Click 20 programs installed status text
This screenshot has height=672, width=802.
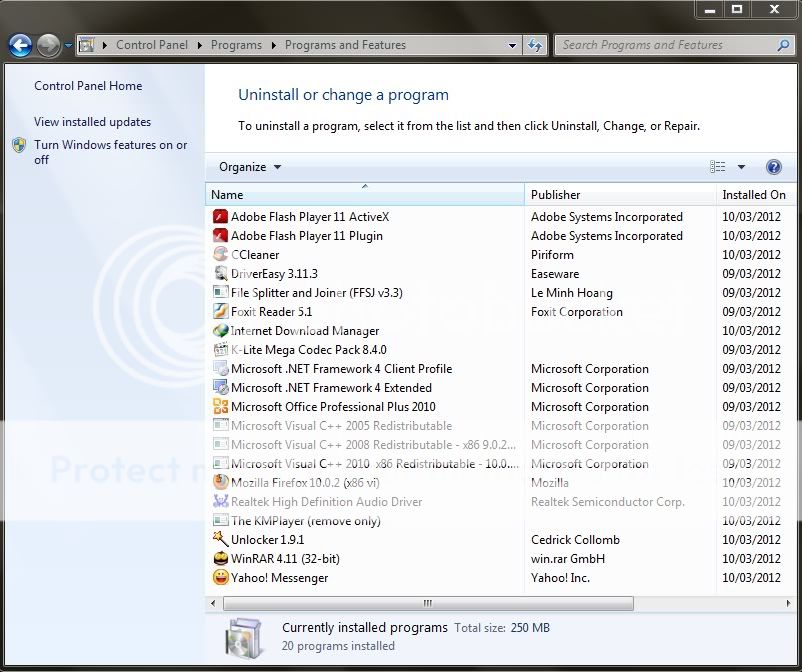(338, 646)
